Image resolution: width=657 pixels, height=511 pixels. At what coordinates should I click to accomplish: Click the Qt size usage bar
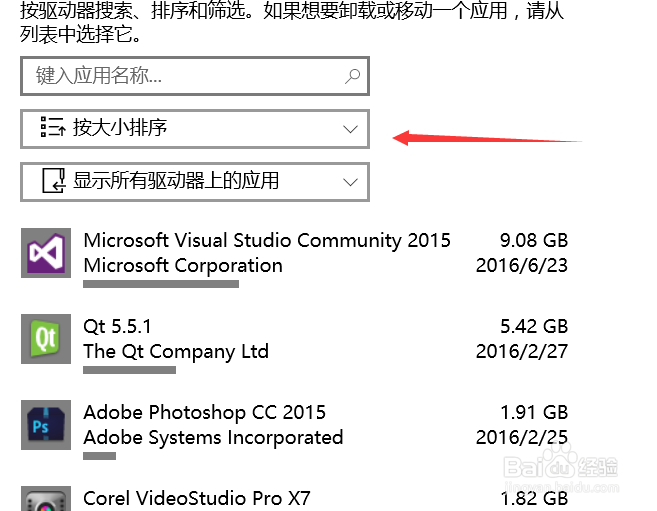tap(129, 370)
